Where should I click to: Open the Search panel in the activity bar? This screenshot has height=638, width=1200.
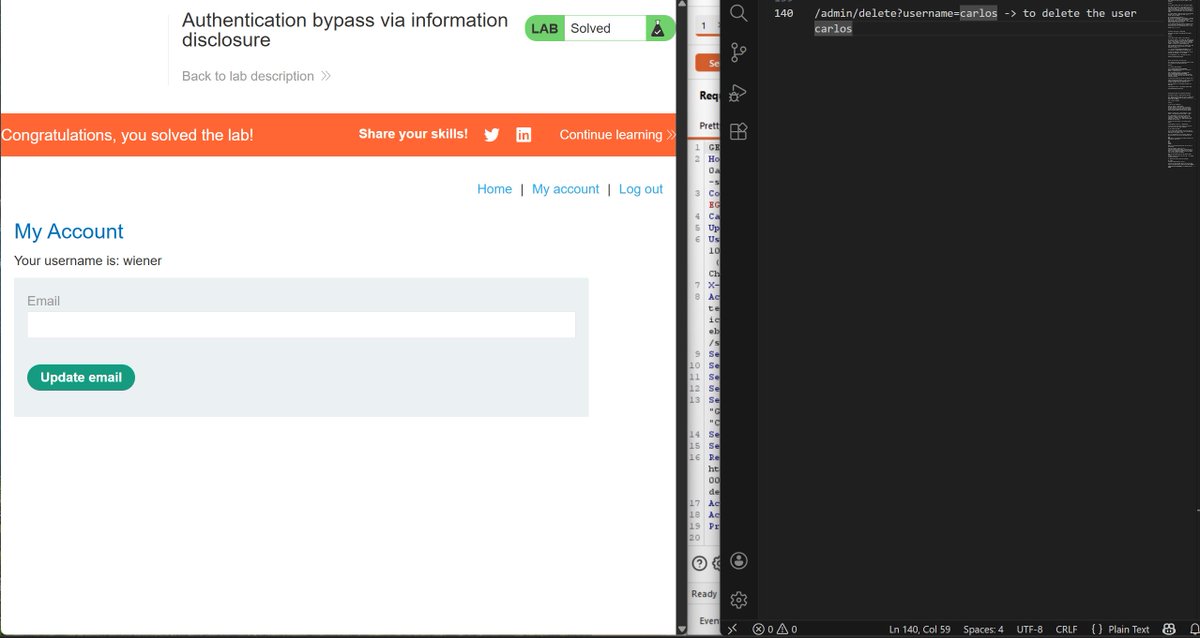pos(738,13)
